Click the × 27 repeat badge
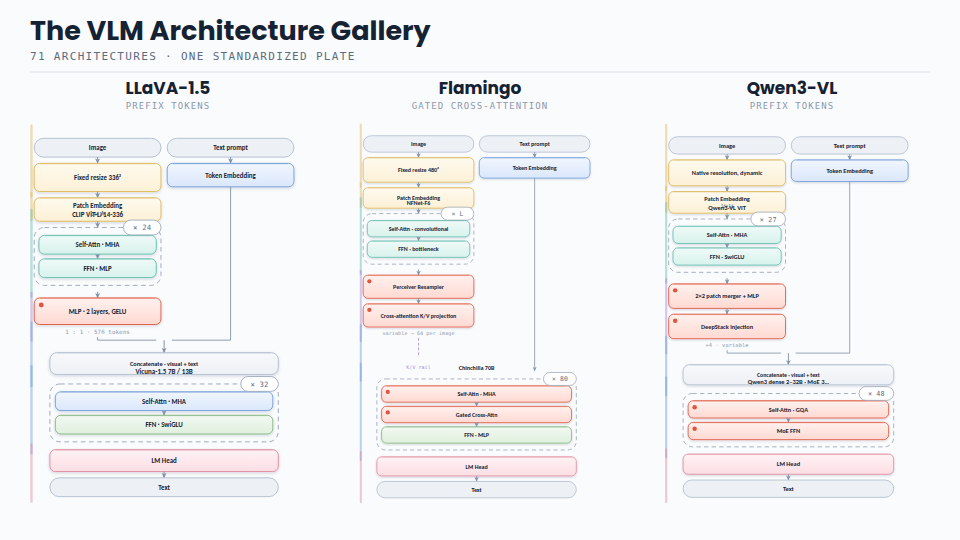The height and width of the screenshot is (540, 960). click(768, 219)
